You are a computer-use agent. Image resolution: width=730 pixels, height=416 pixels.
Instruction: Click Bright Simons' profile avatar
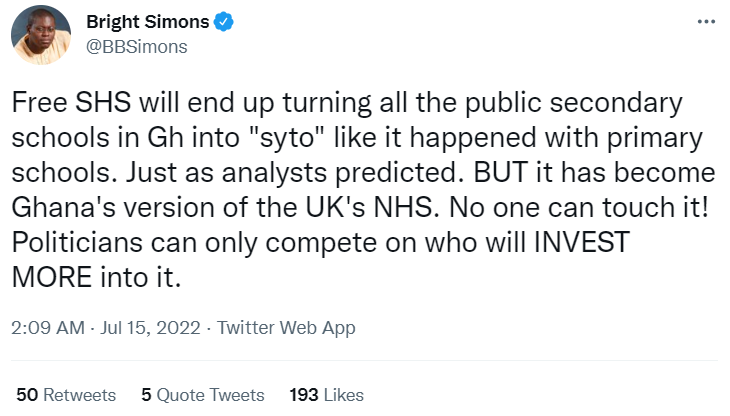pos(40,34)
